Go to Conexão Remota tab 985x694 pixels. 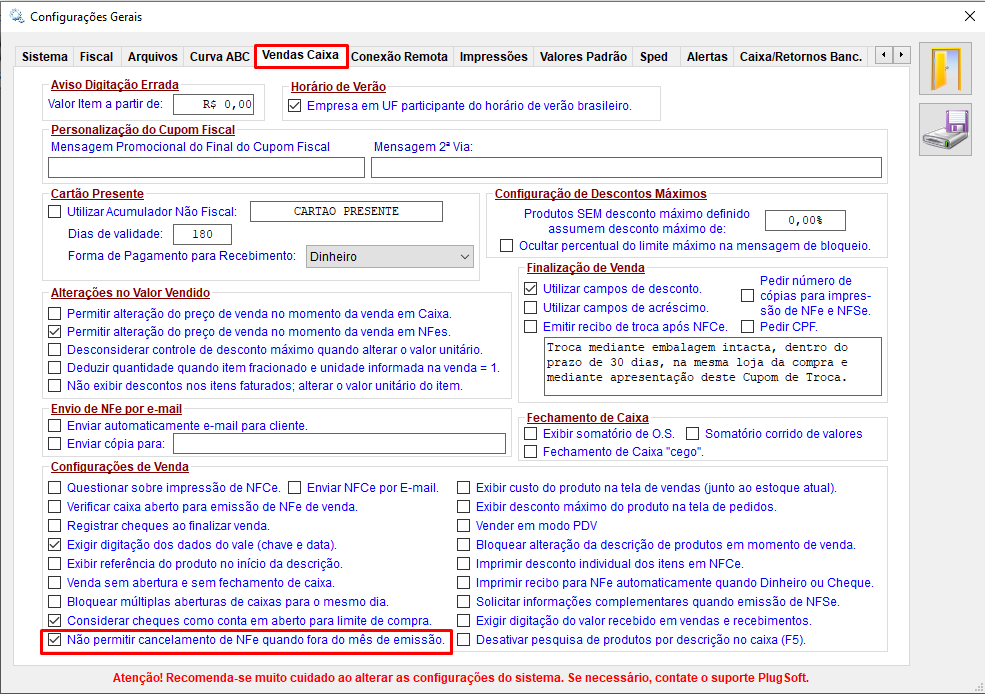click(x=399, y=57)
